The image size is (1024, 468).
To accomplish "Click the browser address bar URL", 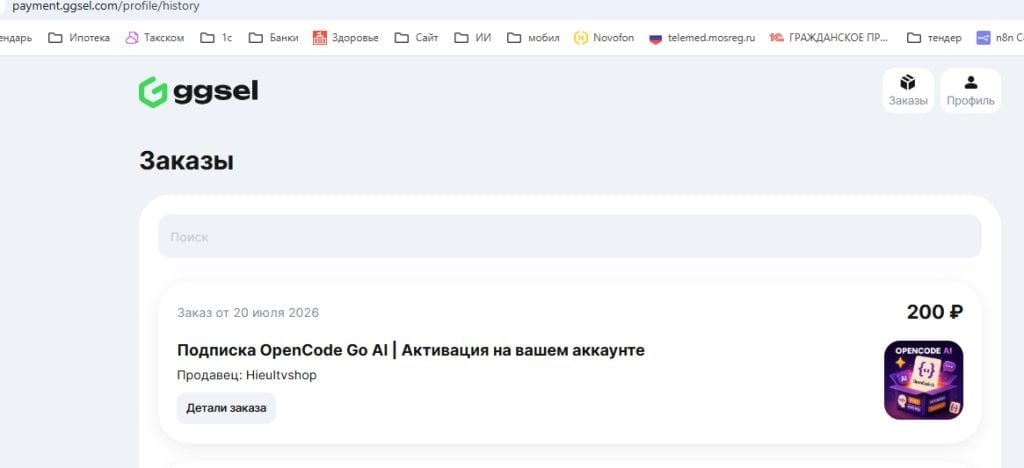I will 106,7.
